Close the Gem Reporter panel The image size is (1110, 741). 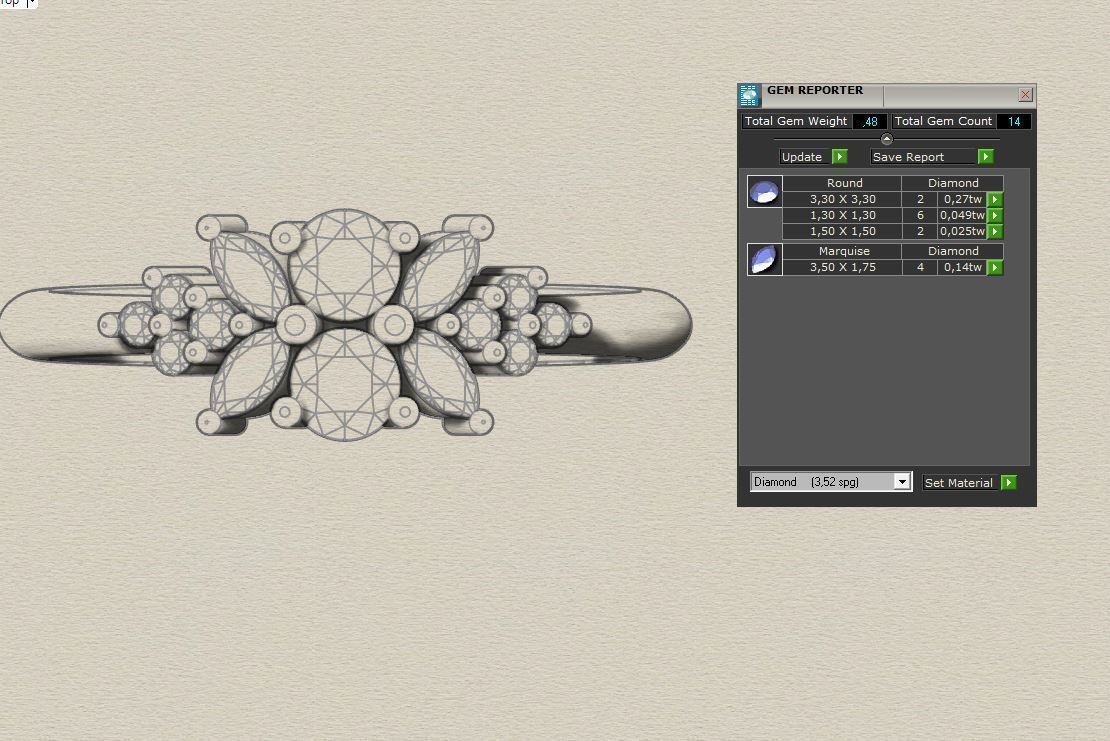[1025, 95]
